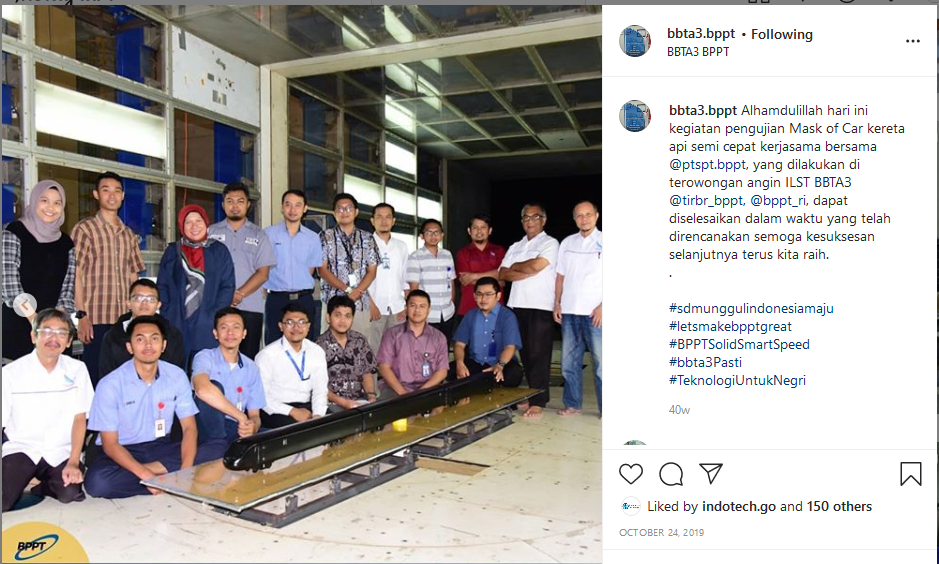This screenshot has height=564, width=939.
Task: Click the October 24, 2019 post date
Action: 661,532
